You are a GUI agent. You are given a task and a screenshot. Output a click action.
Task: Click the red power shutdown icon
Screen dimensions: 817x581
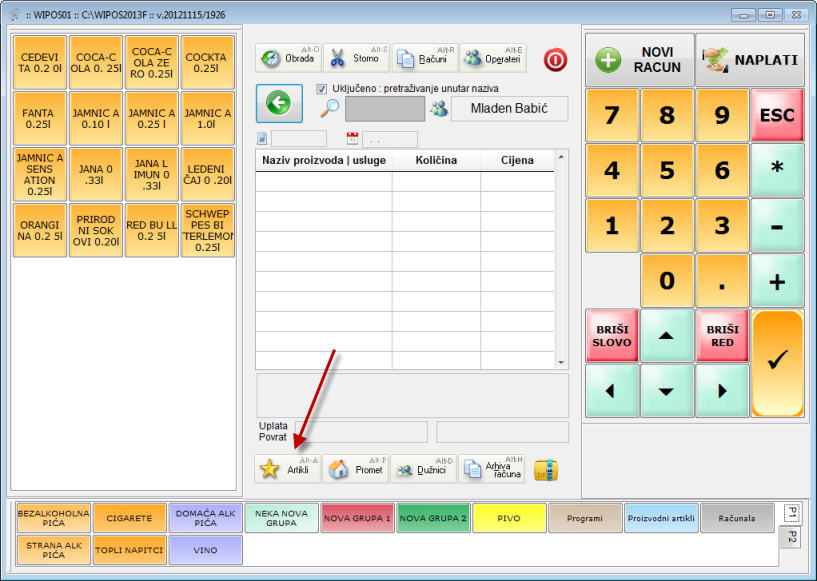555,59
